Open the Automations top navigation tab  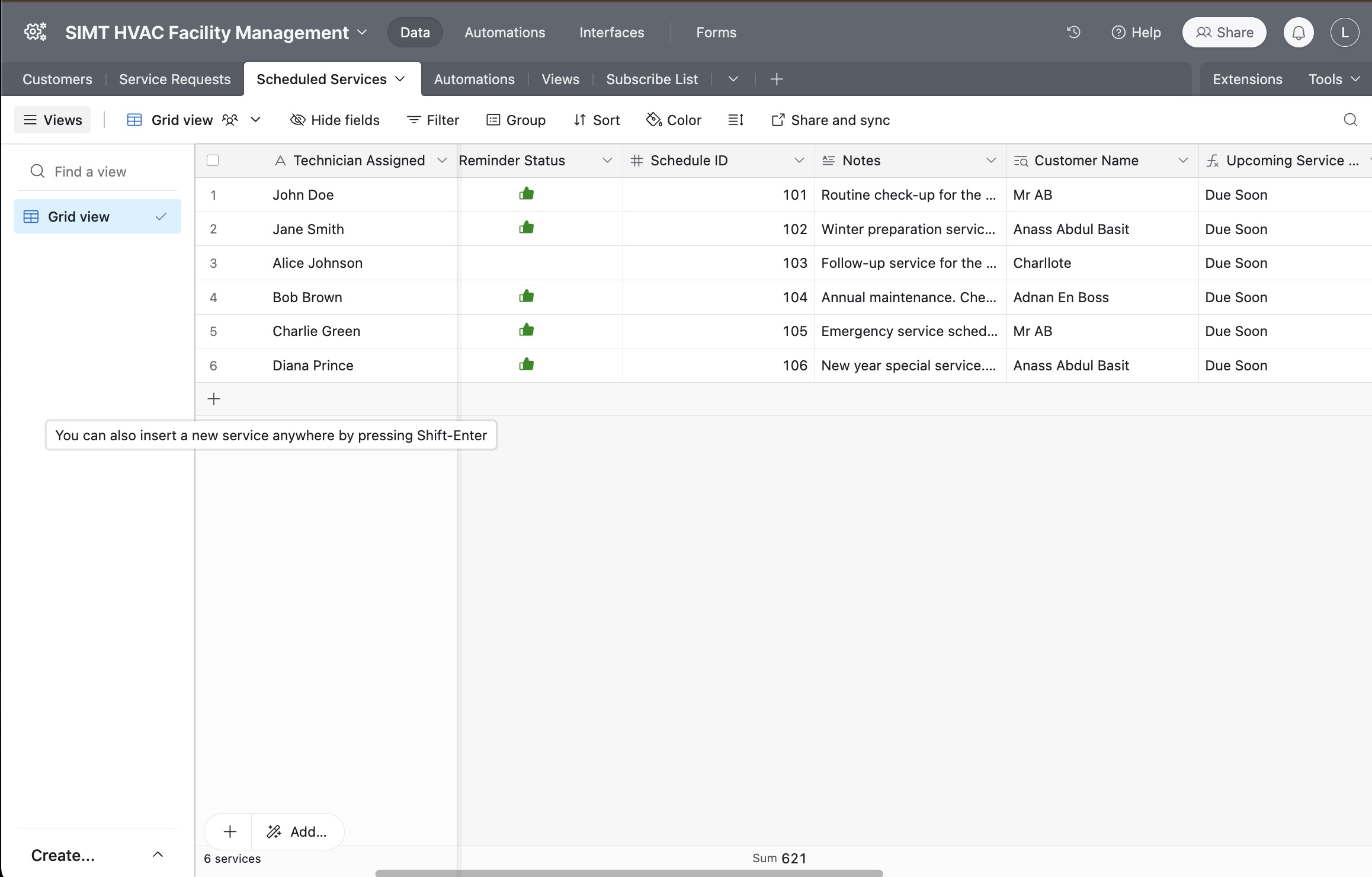click(505, 33)
